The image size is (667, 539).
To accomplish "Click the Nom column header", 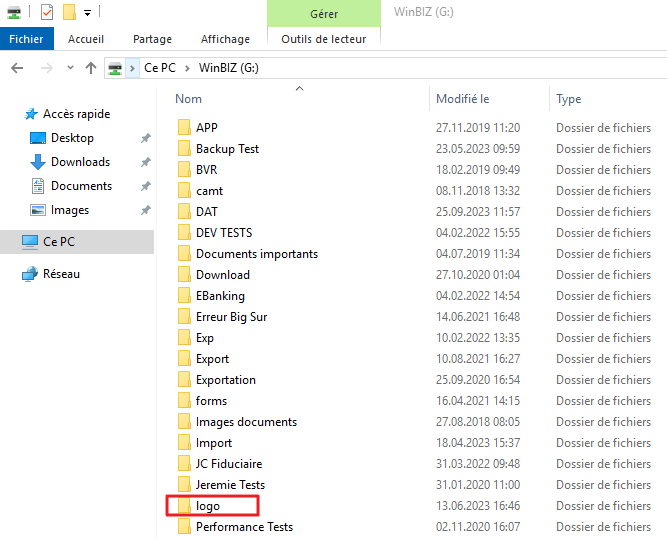I will pos(189,99).
